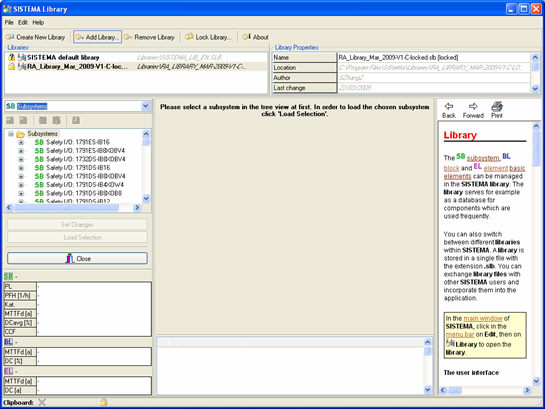This screenshot has width=545, height=409.
Task: Expand Safety I/O: 1791DS-IB4XOW4 node
Action: coord(21,185)
